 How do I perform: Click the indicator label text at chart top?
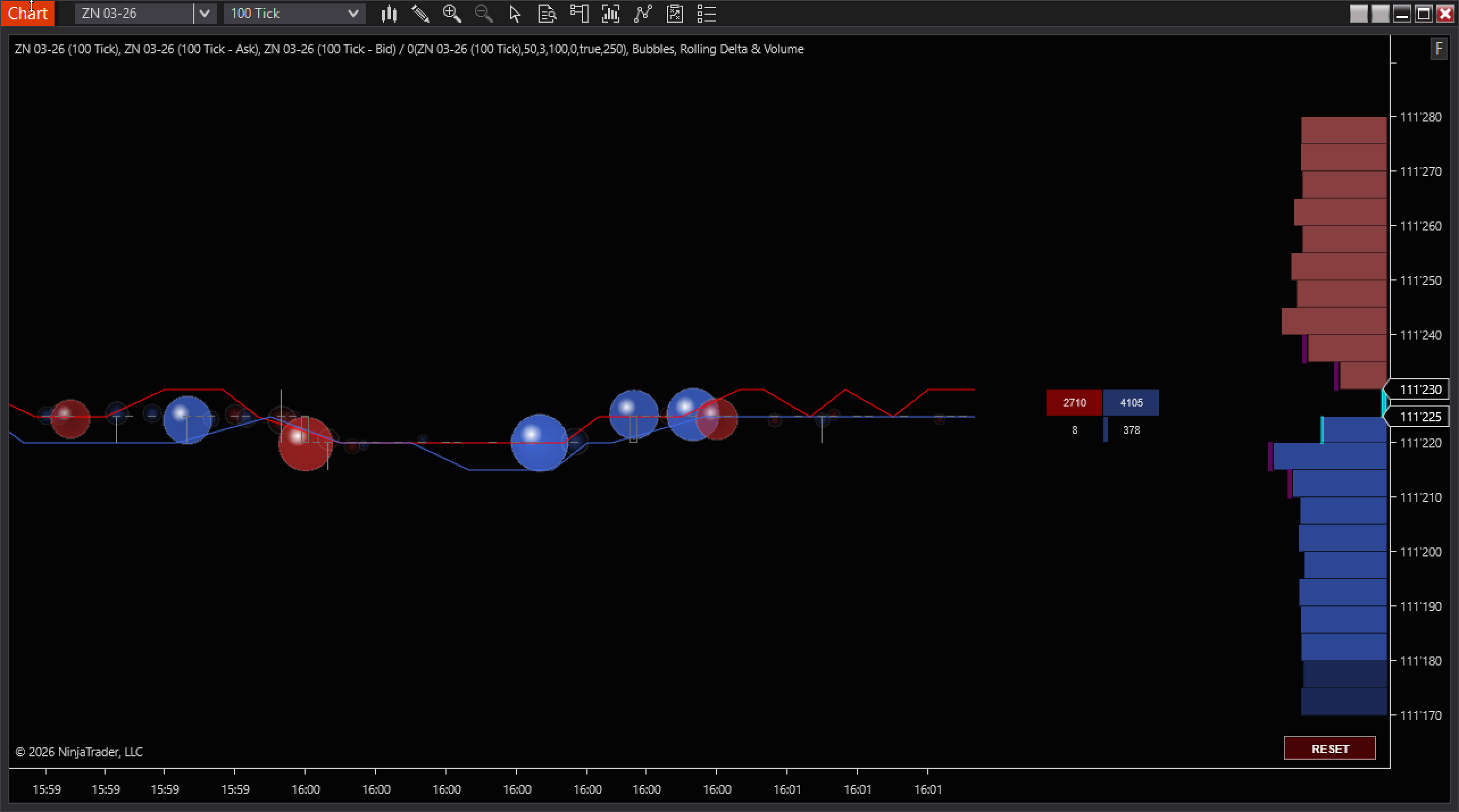coord(409,49)
